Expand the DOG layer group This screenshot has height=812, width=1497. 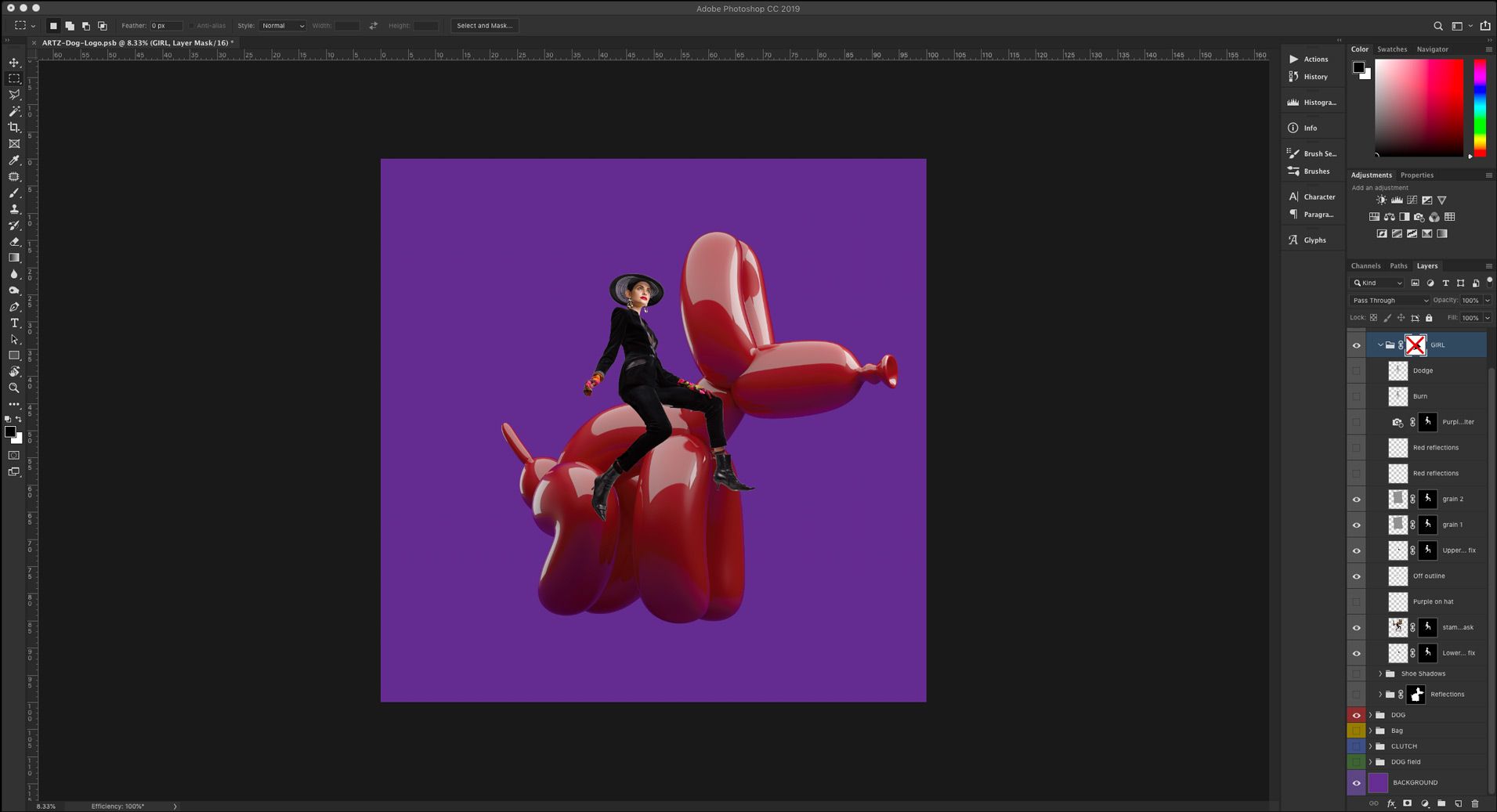(x=1370, y=715)
